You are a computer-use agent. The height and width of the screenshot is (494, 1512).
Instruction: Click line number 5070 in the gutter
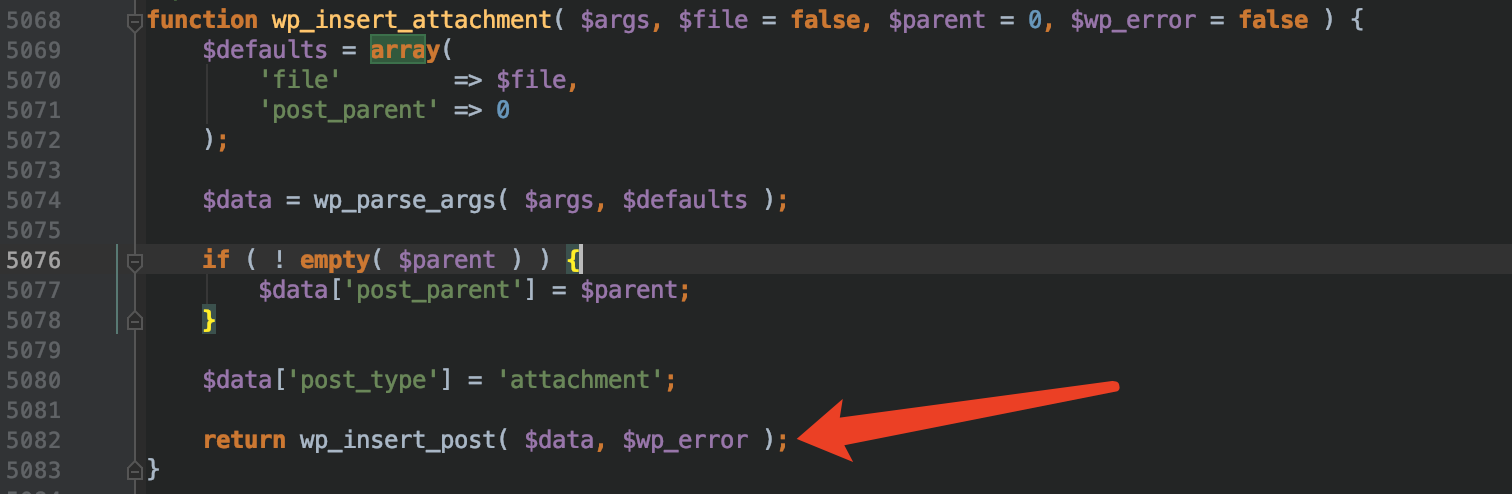33,80
